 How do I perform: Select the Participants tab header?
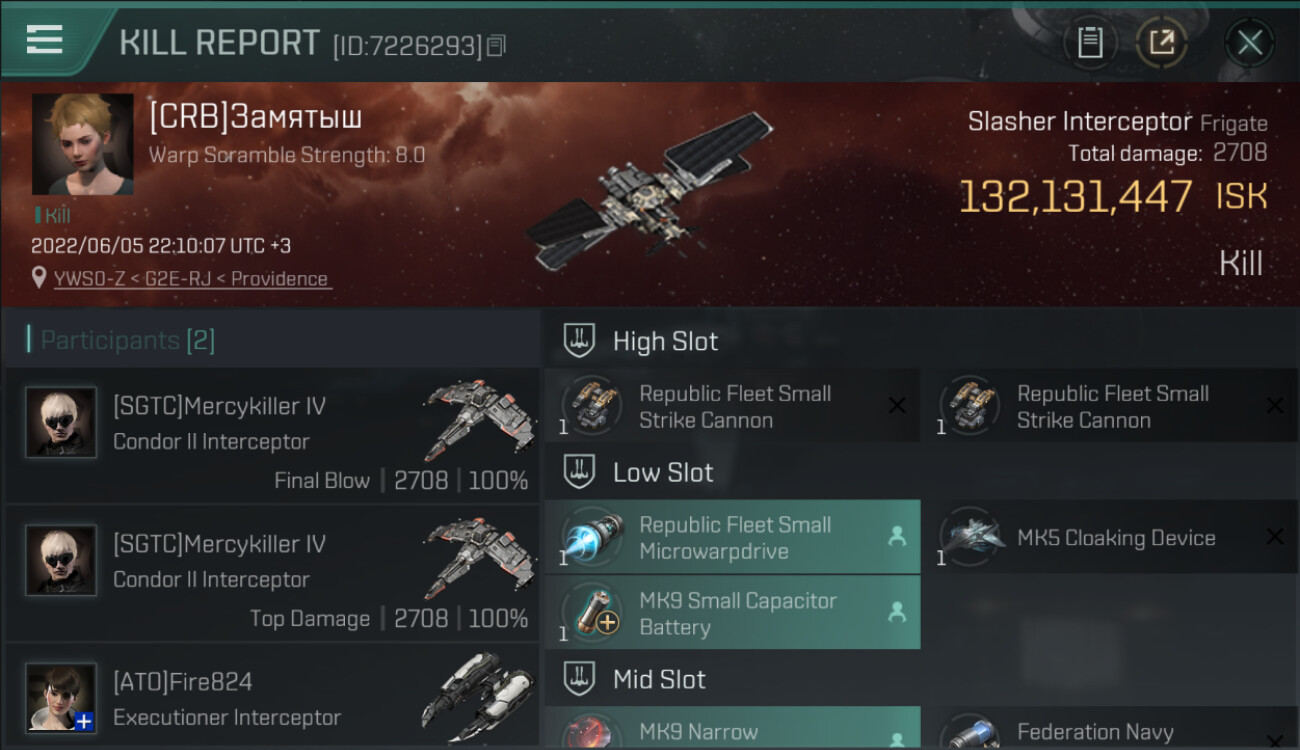(121, 340)
